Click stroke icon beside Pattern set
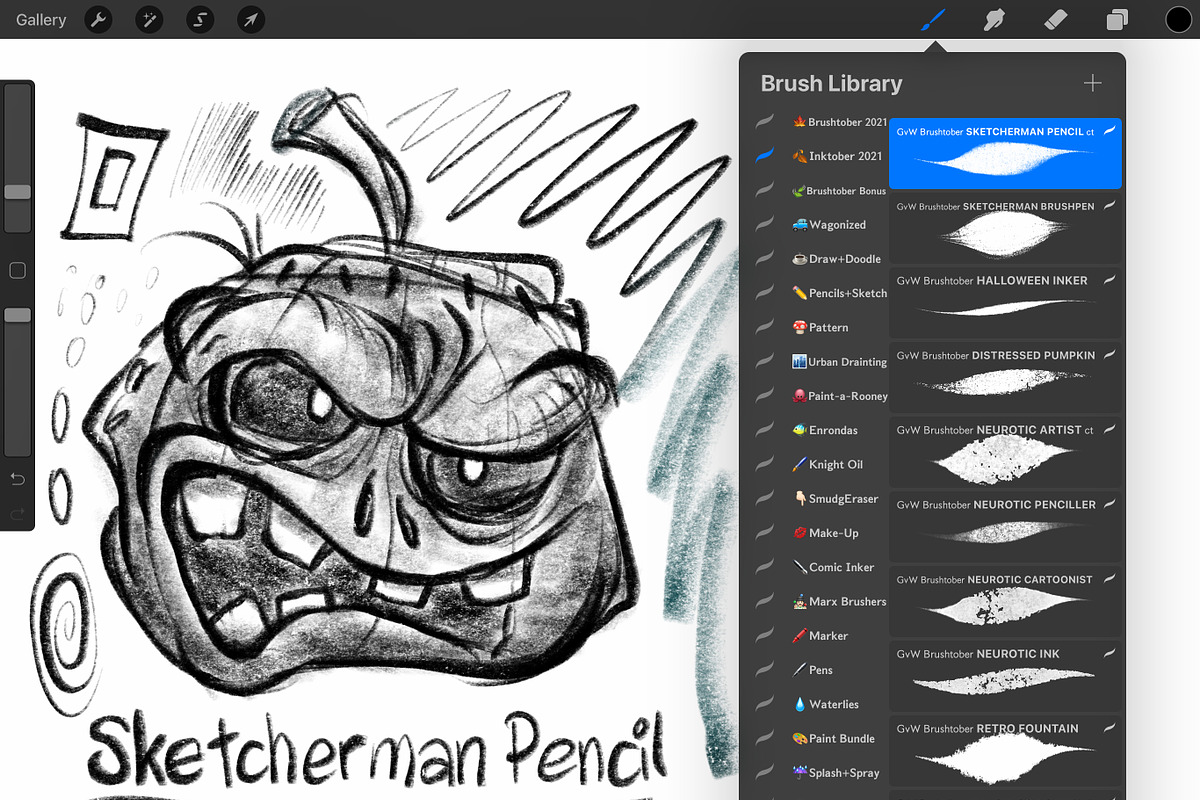This screenshot has height=800, width=1200. click(x=765, y=327)
